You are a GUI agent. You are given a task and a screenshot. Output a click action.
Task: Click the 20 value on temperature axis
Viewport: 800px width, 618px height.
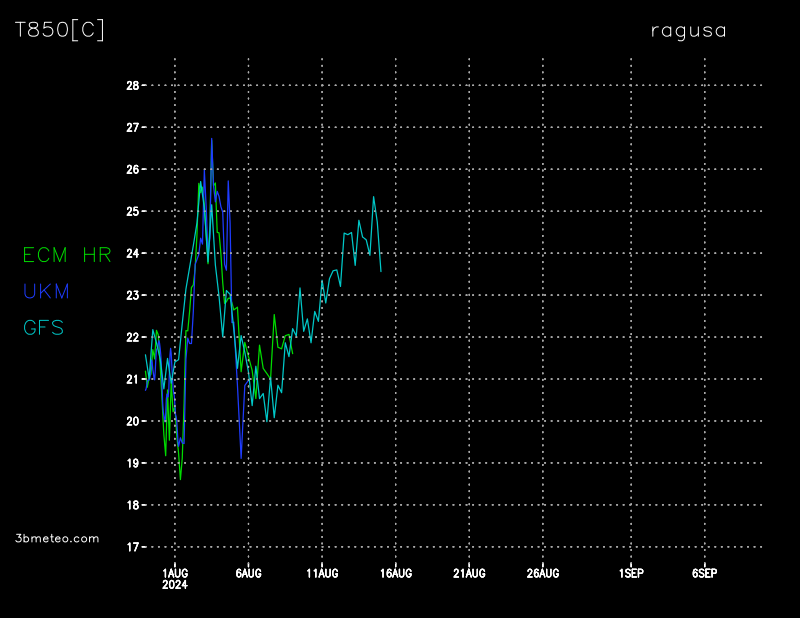coord(132,421)
